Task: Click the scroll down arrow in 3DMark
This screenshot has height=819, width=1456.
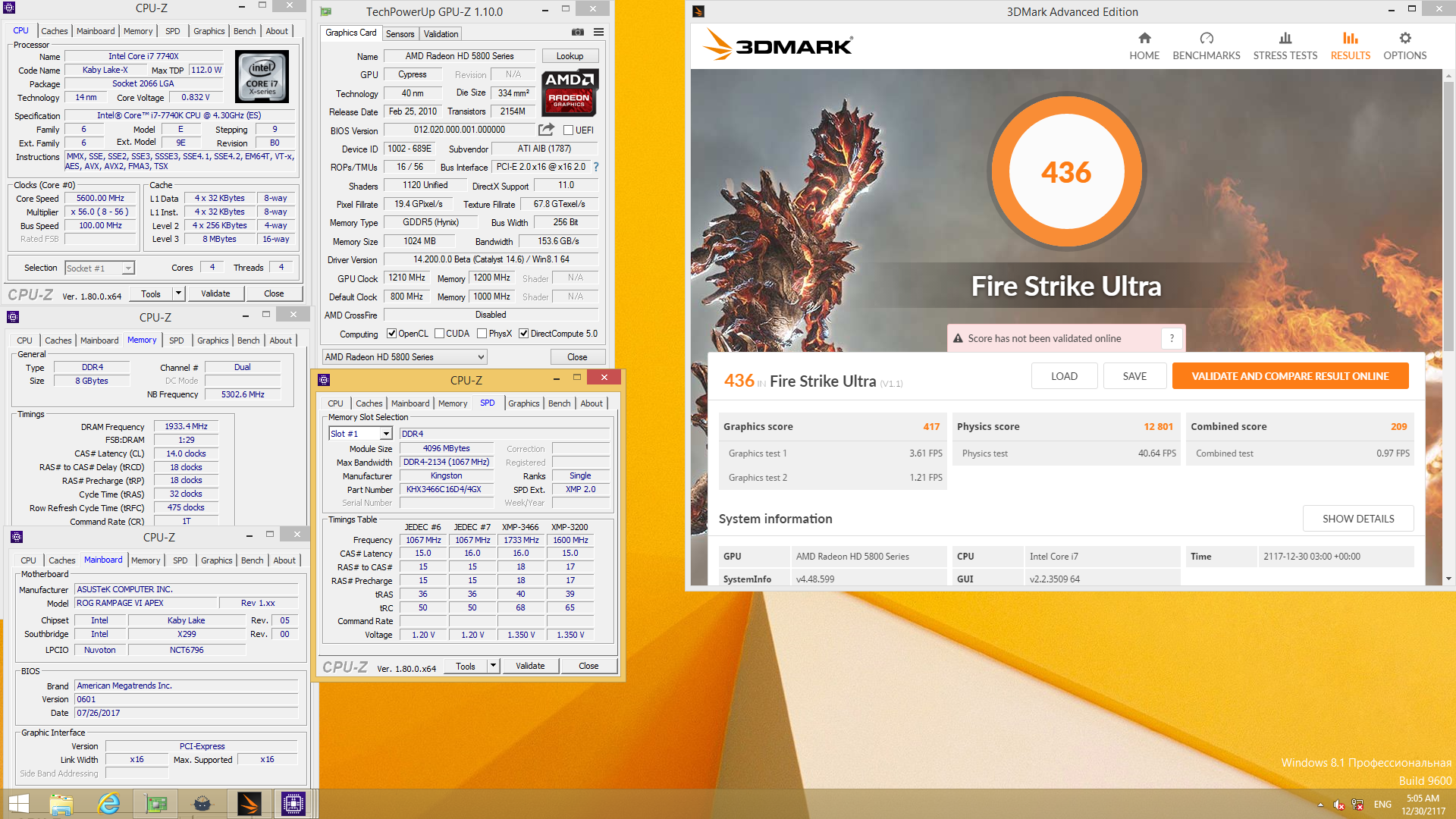Action: pyautogui.click(x=1448, y=579)
